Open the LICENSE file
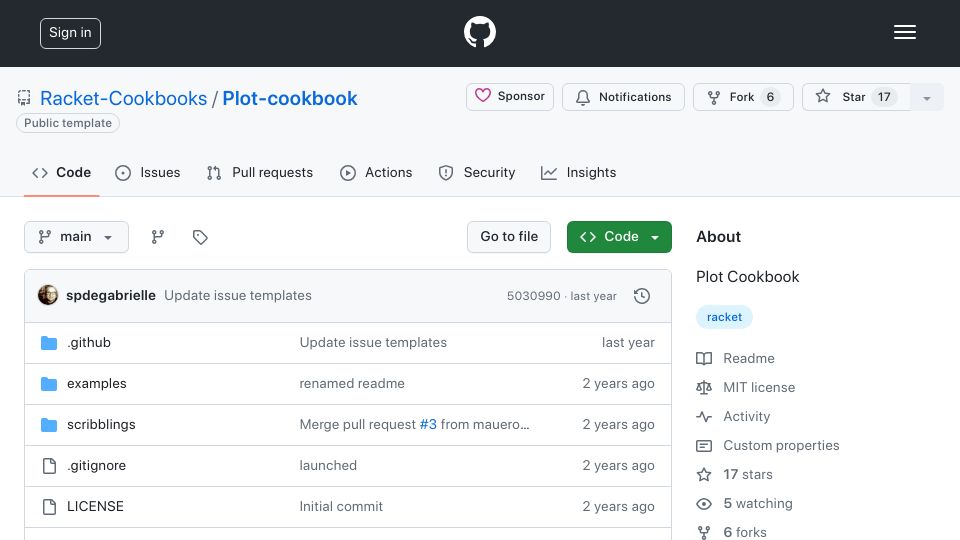 96,506
